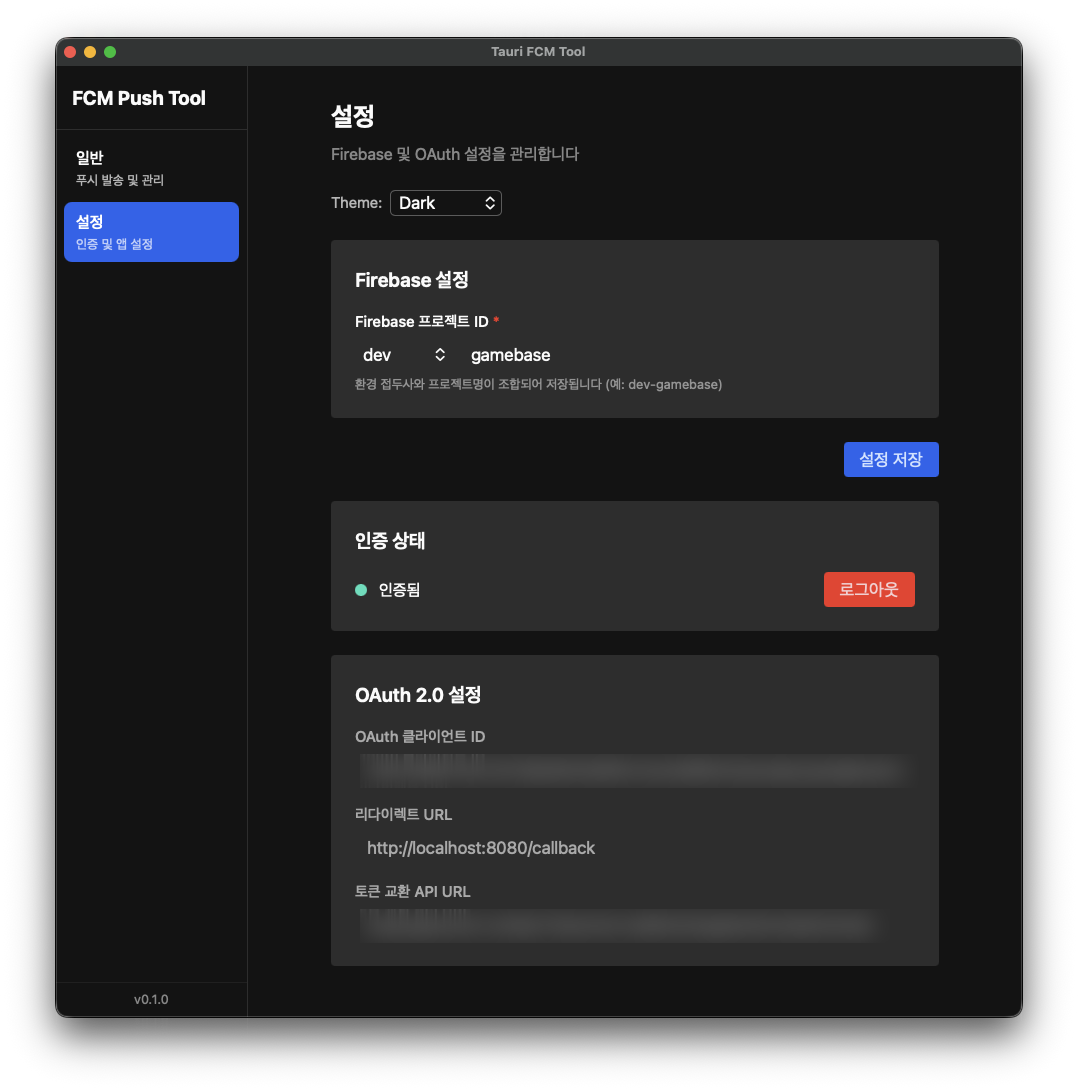Open the Theme Dark dropdown
The image size is (1078, 1091).
[x=445, y=203]
